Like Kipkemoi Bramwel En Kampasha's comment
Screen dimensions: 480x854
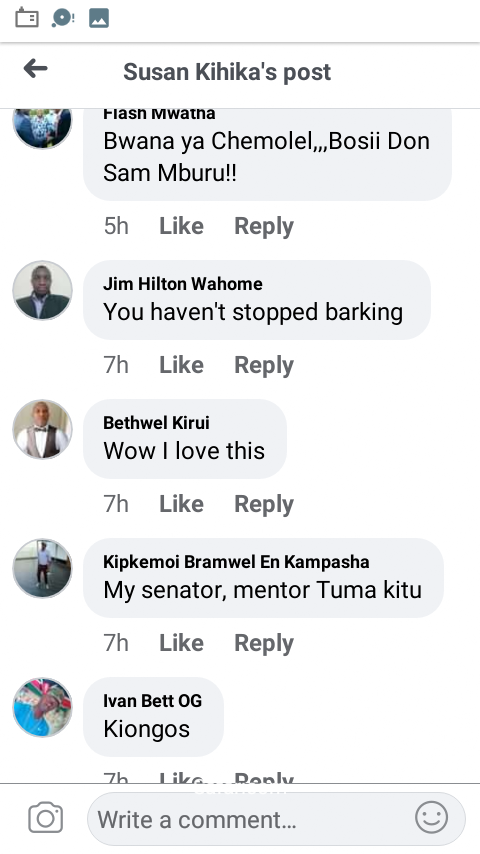click(x=181, y=643)
